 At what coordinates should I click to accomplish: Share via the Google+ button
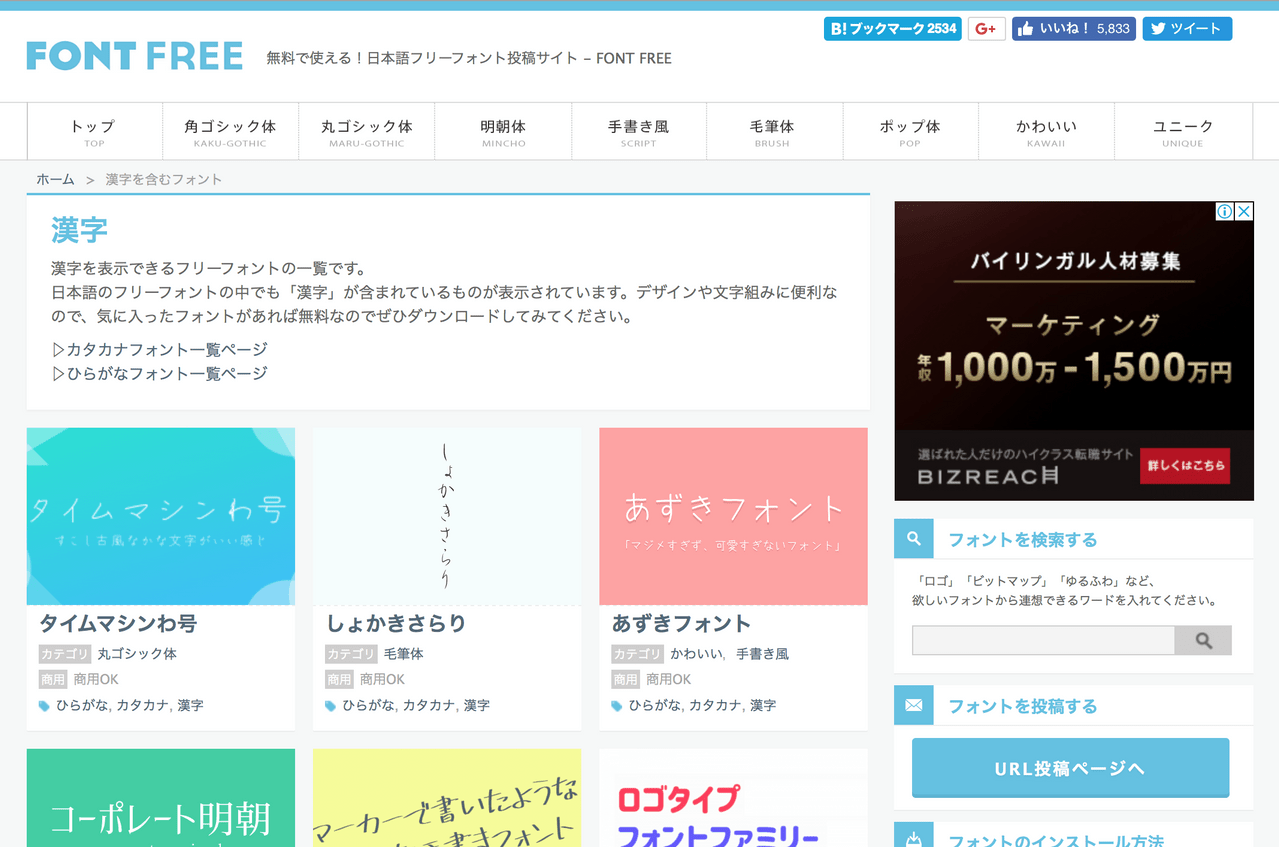tap(986, 29)
